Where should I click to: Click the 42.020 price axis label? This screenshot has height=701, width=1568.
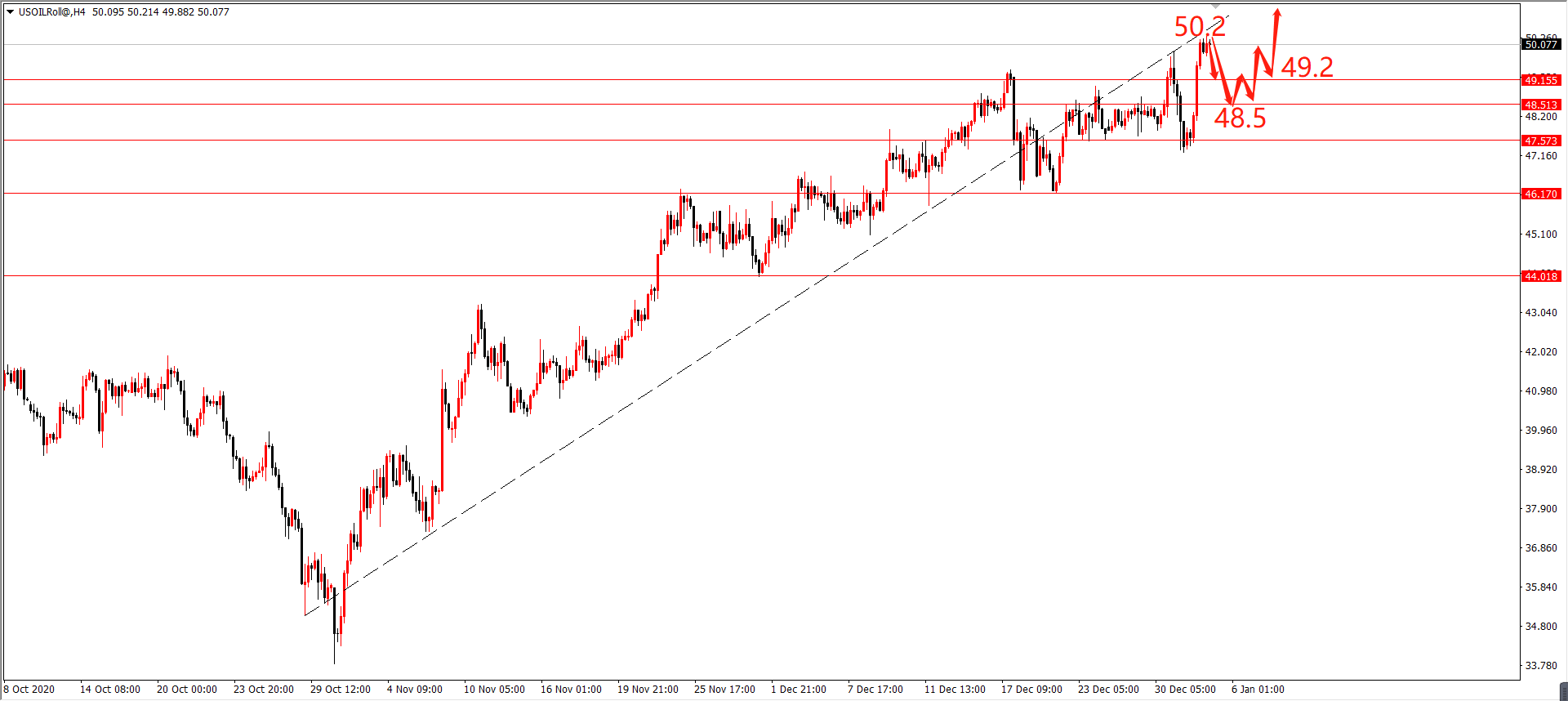click(x=1541, y=351)
